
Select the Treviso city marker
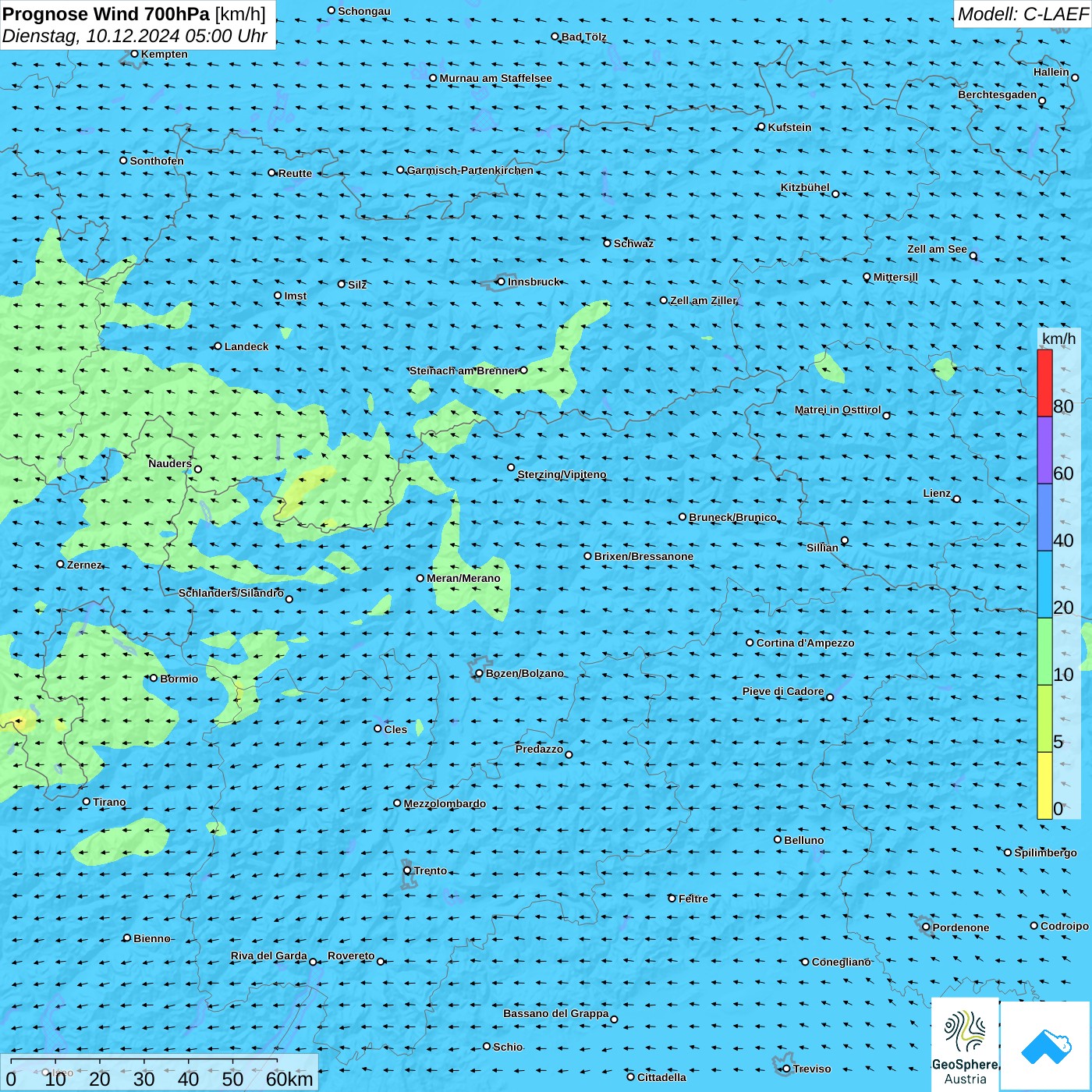tap(786, 1069)
